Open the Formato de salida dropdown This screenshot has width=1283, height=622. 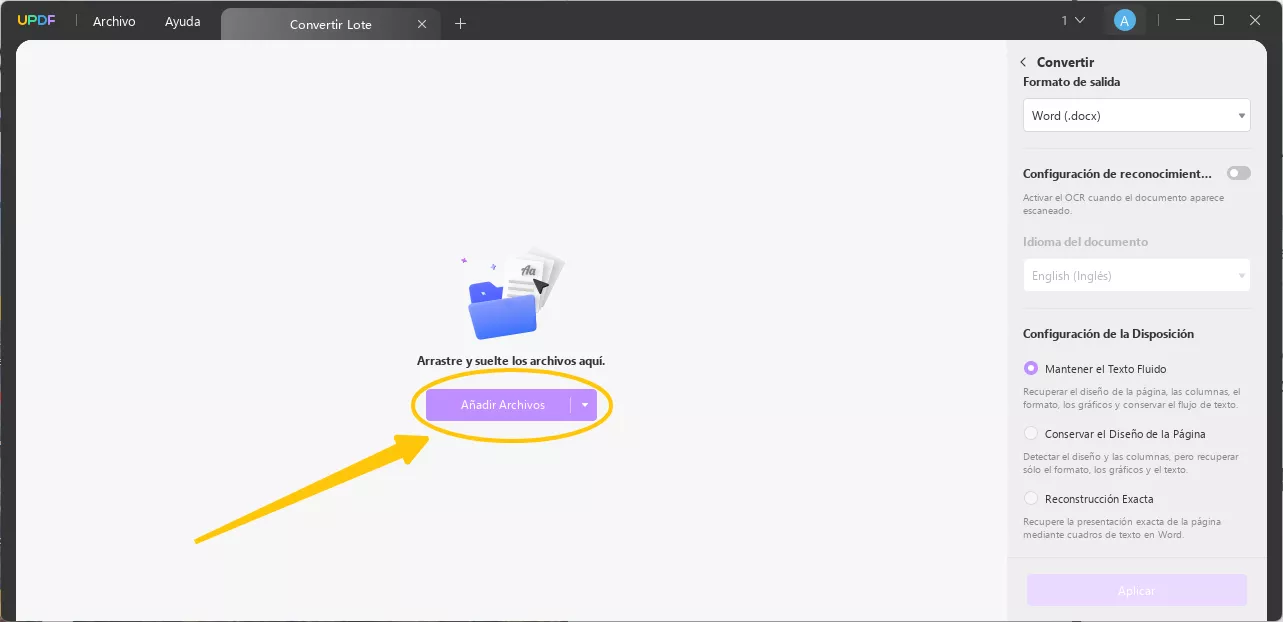[x=1136, y=115]
